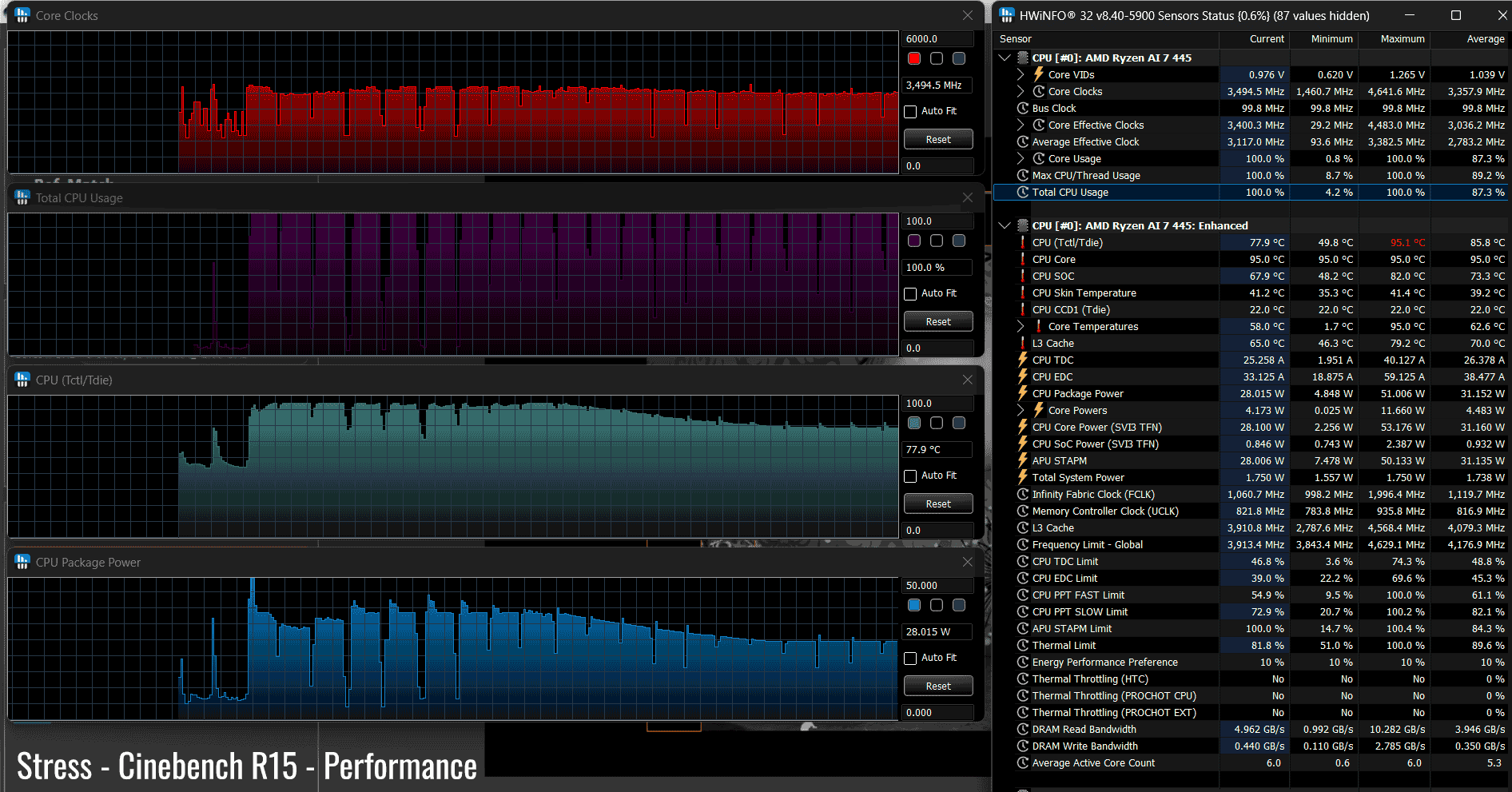Viewport: 1512px width, 792px height.
Task: Select the lightning icon beside Total System Power
Action: point(1023,477)
